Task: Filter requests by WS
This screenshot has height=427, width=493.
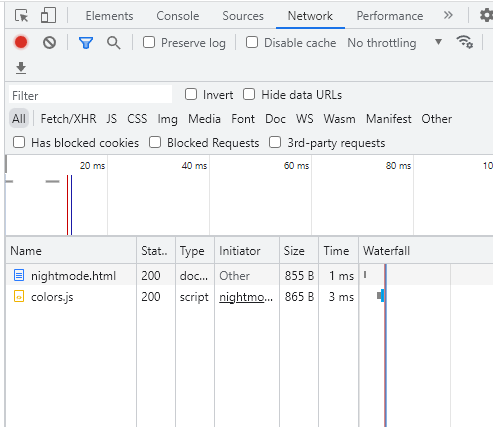Action: (305, 119)
